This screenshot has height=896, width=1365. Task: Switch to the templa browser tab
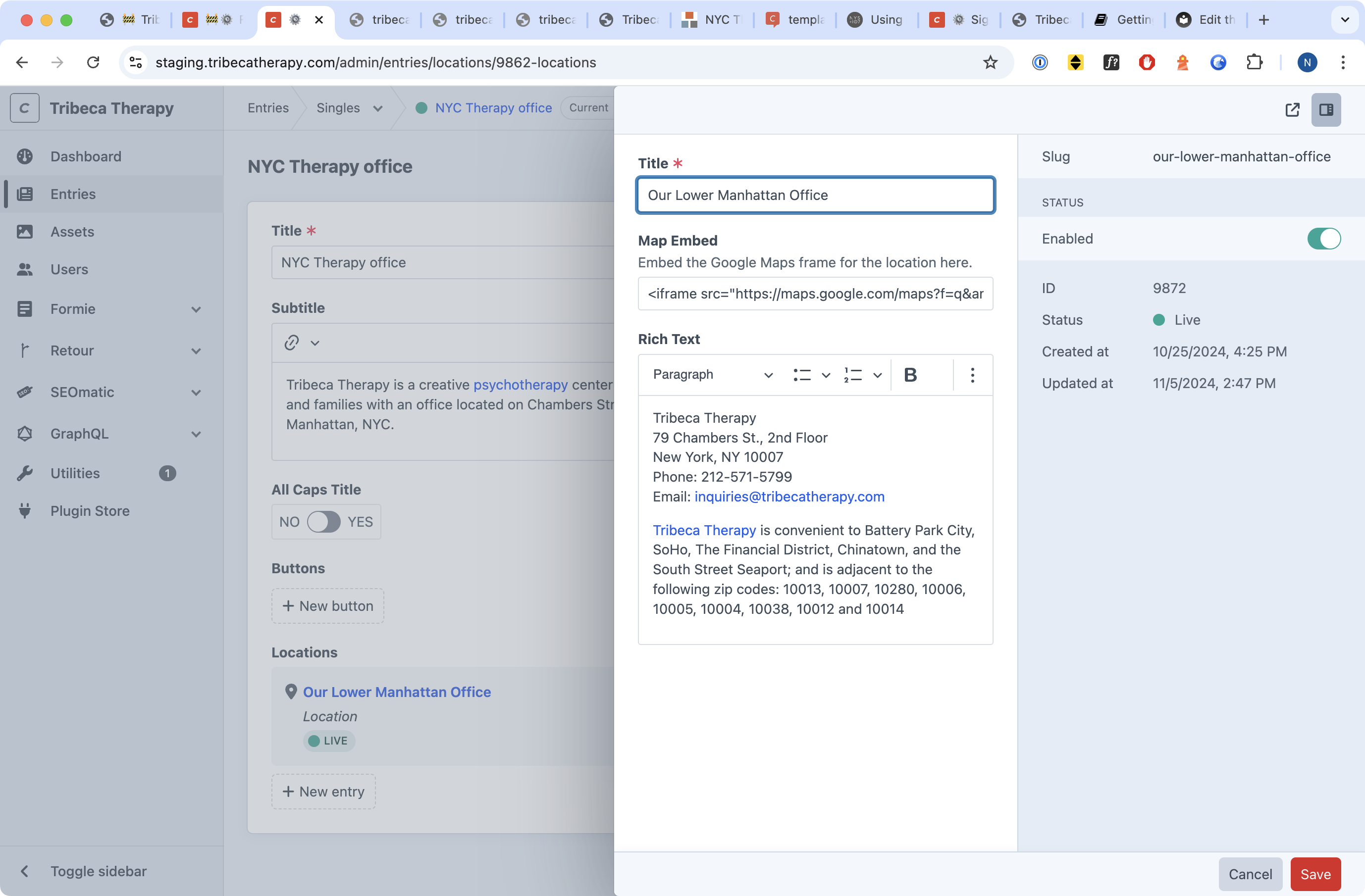point(795,20)
